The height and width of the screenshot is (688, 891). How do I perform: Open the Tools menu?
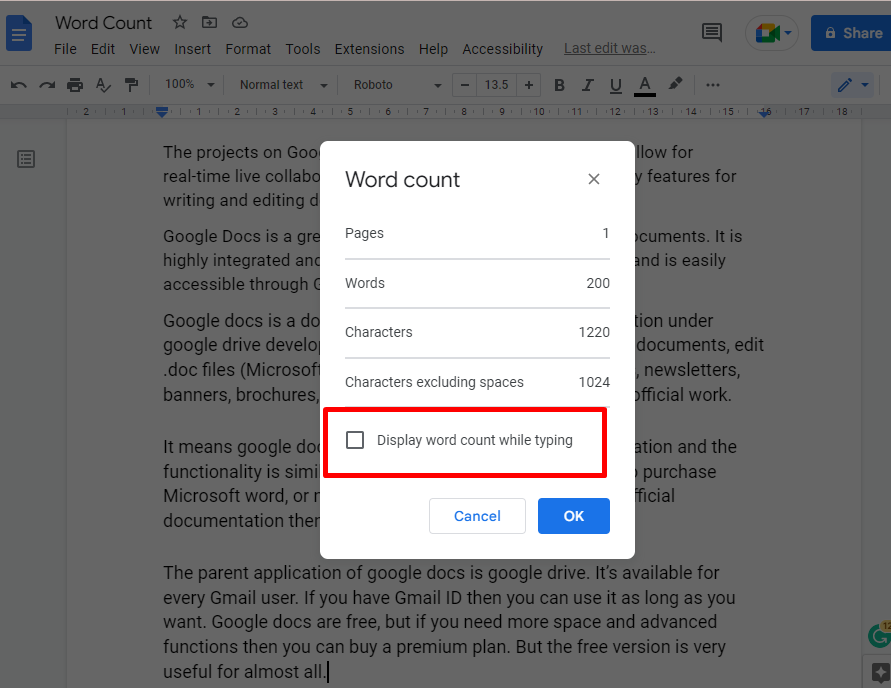(303, 49)
